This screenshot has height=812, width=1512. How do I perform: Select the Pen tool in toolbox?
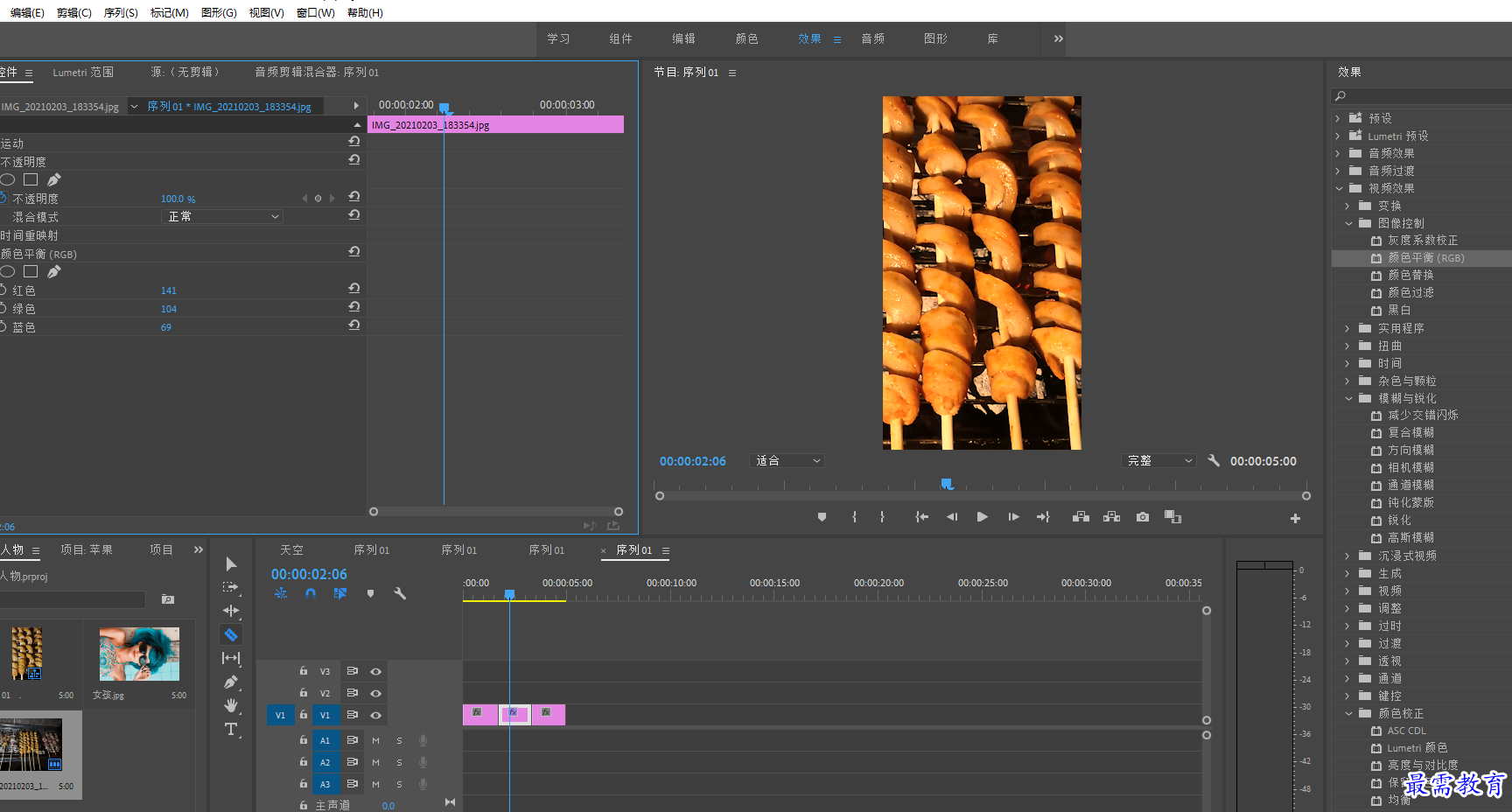(231, 682)
